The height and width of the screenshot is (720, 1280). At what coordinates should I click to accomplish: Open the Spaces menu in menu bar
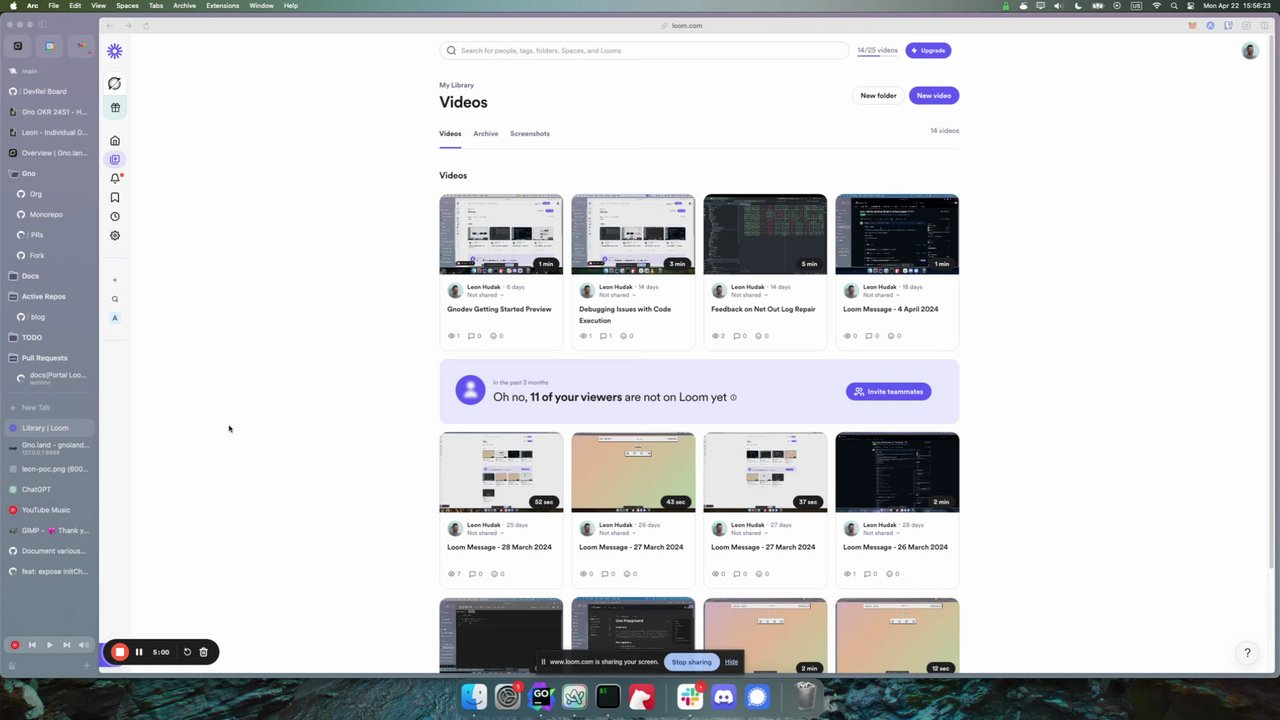tap(127, 6)
